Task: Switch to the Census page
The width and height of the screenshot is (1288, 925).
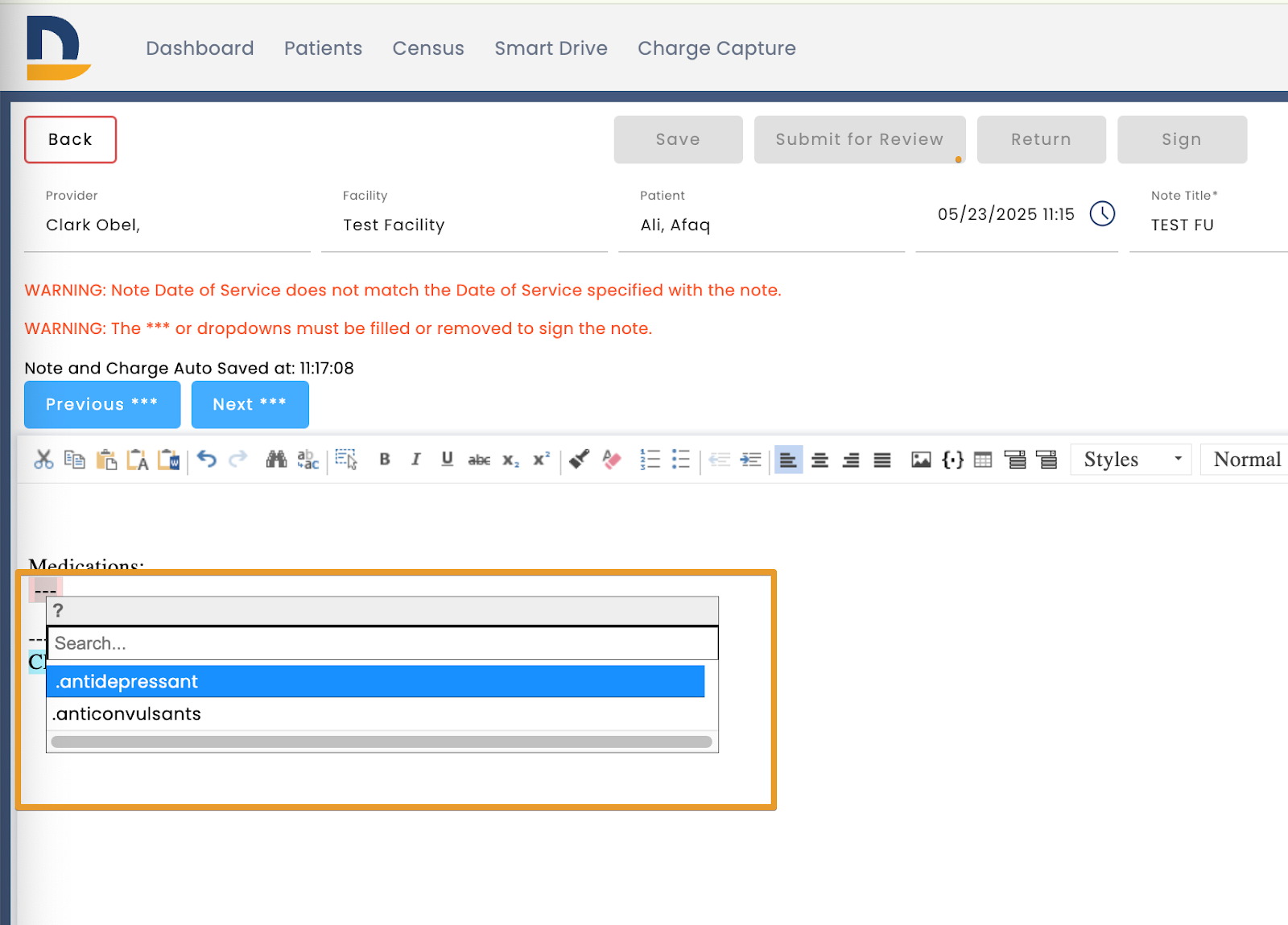Action: click(x=427, y=48)
